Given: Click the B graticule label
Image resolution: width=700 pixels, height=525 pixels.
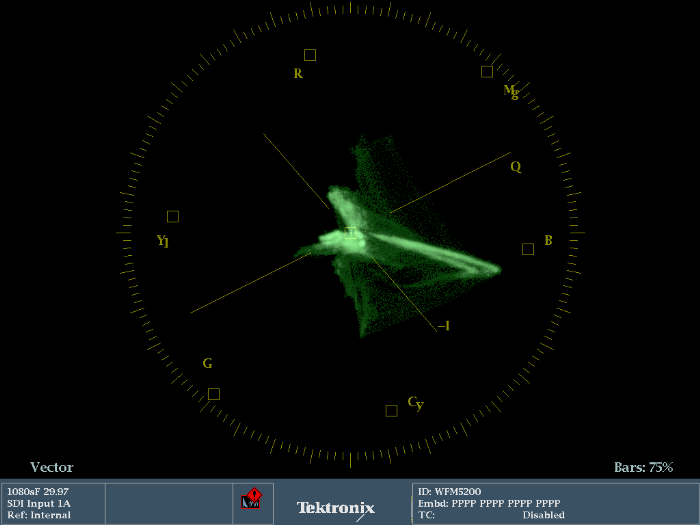Looking at the screenshot, I should point(548,240).
